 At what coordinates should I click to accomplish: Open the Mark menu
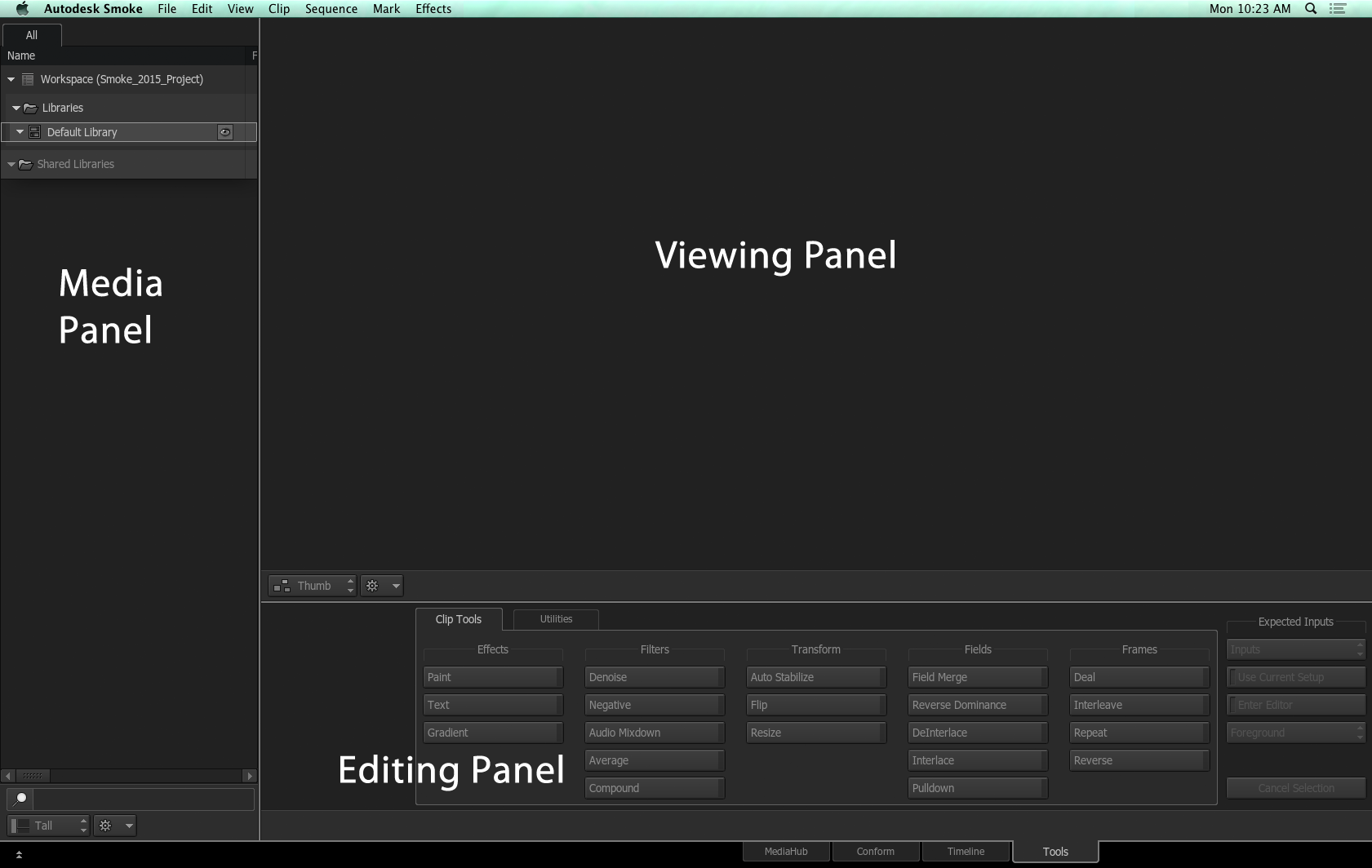(387, 9)
